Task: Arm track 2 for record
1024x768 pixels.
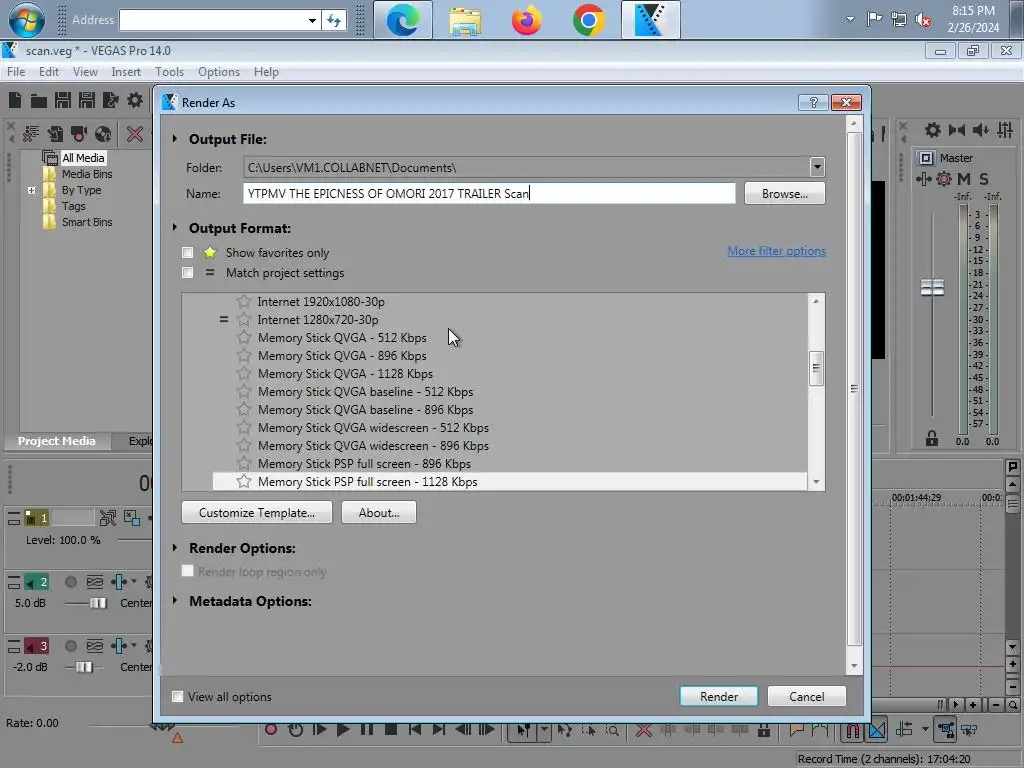Action: 71,581
